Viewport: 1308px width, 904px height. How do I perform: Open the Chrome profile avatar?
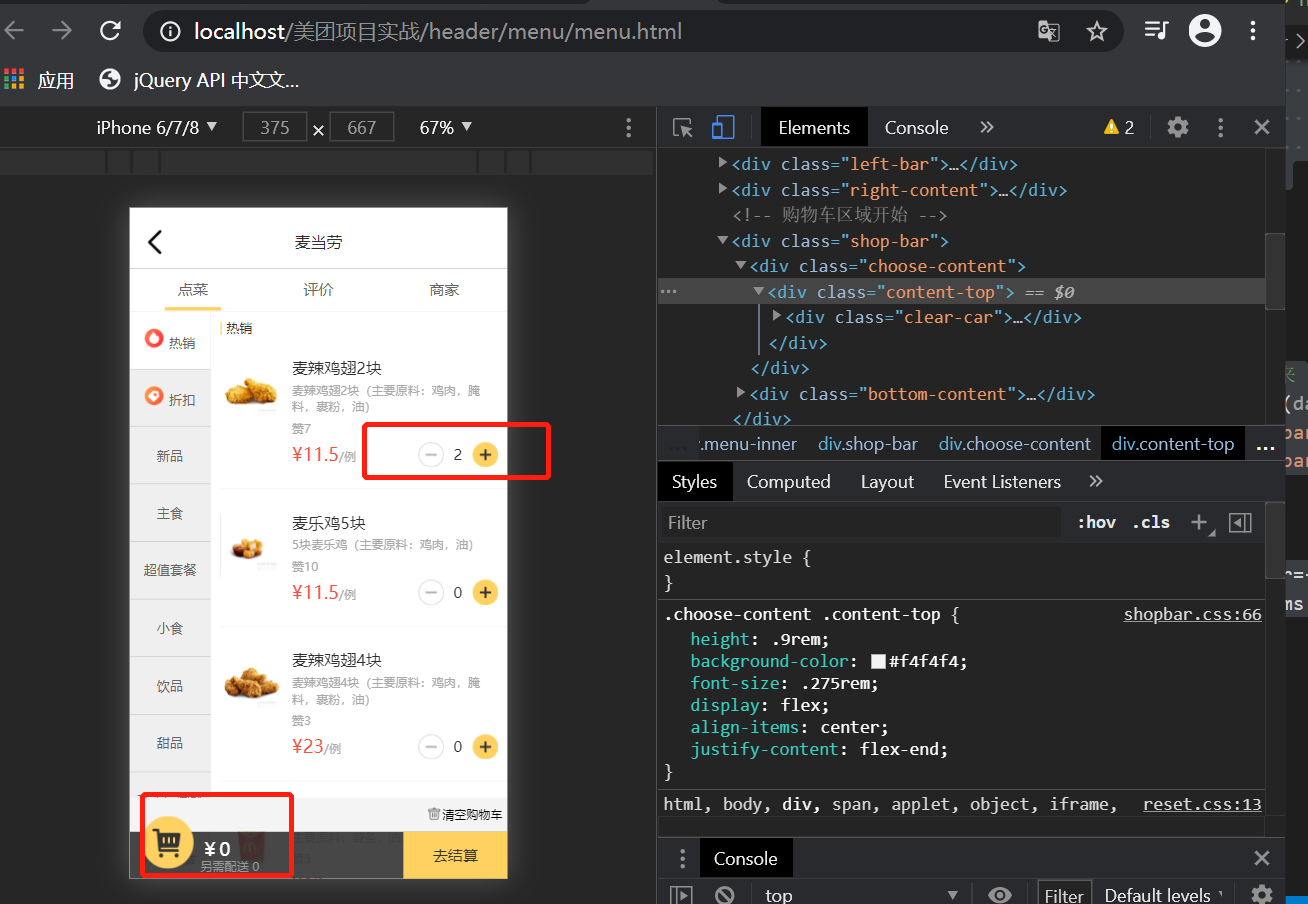pos(1205,31)
